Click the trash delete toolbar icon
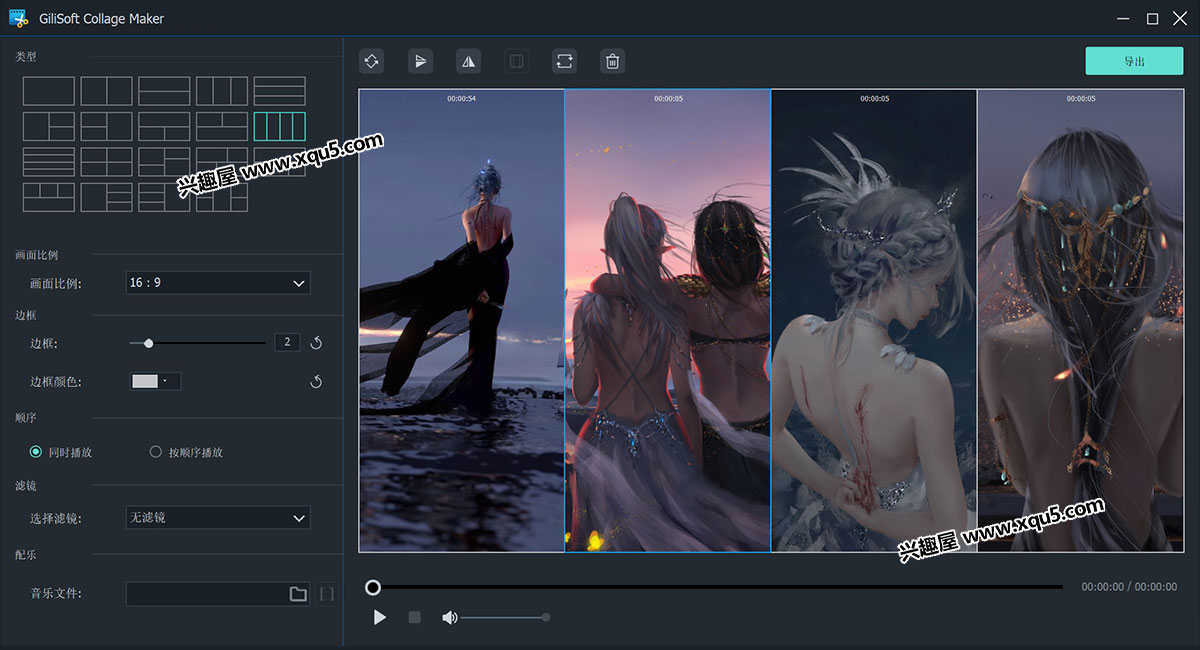This screenshot has width=1200, height=650. pos(612,61)
